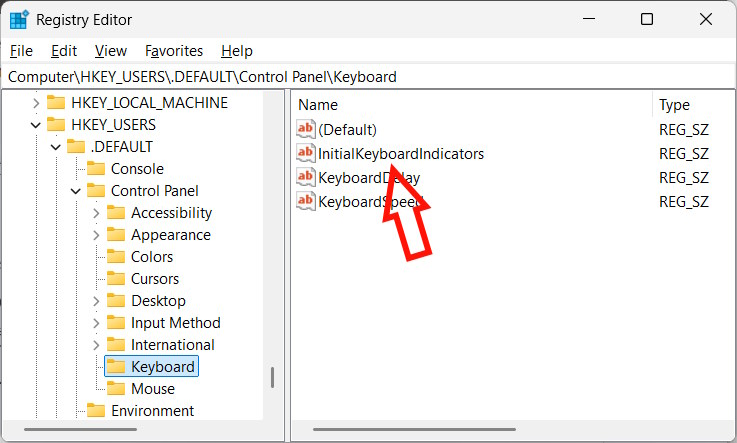The width and height of the screenshot is (737, 443).
Task: Click the Appearance folder icon
Action: click(116, 234)
